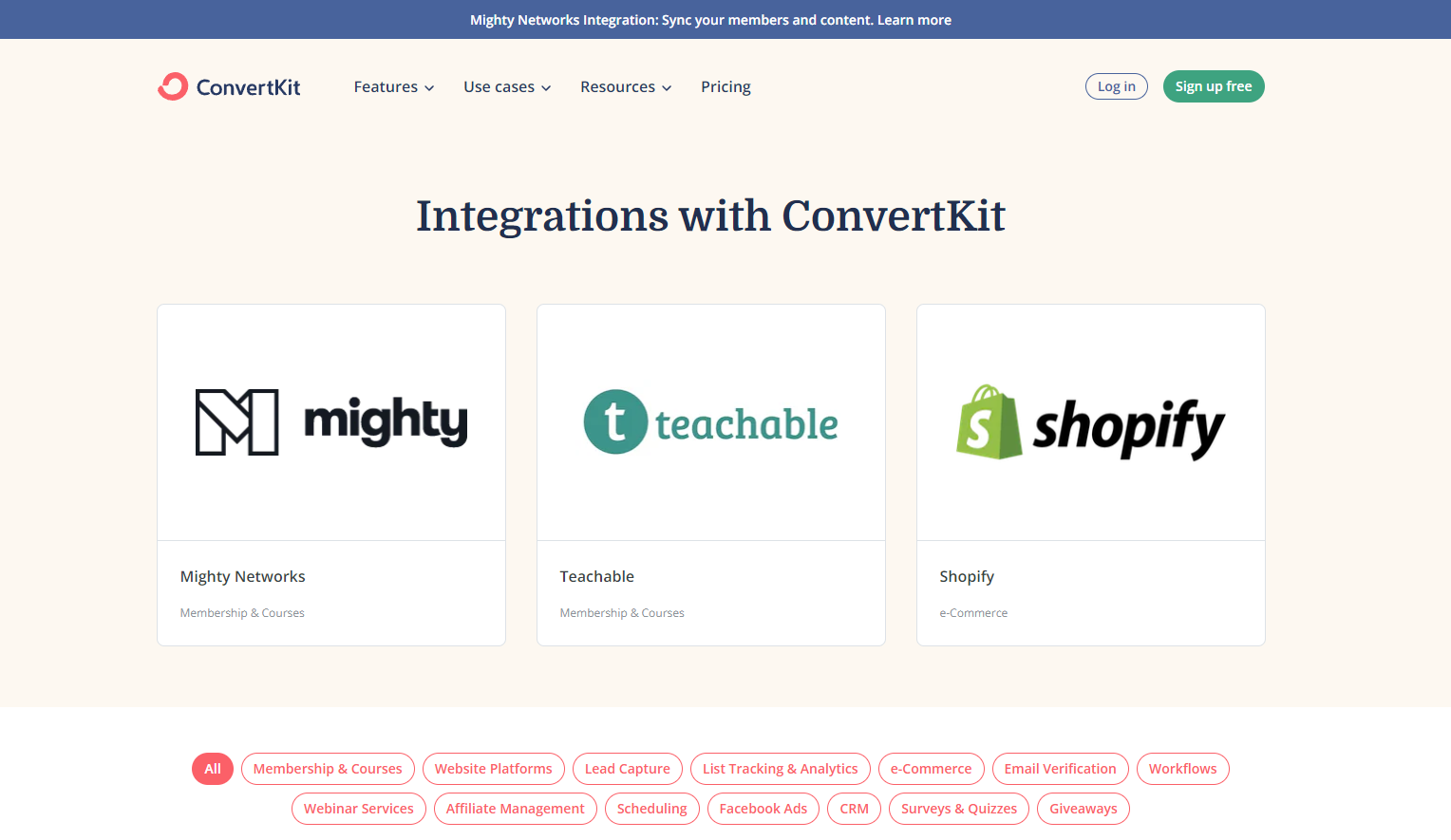Click e-Commerce text under Shopify card
1451x840 pixels.
(x=973, y=613)
